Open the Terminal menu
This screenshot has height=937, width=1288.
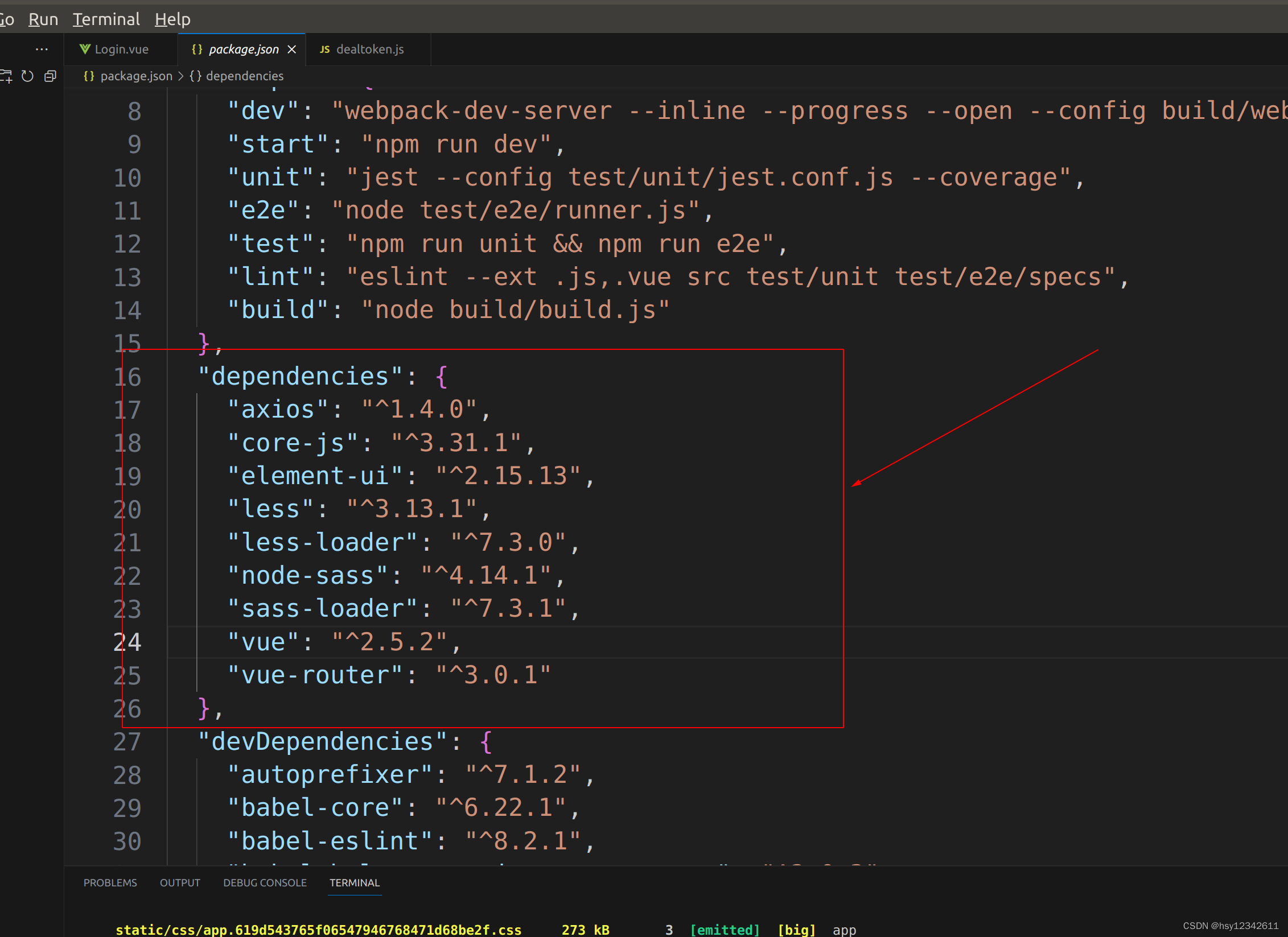coord(106,19)
